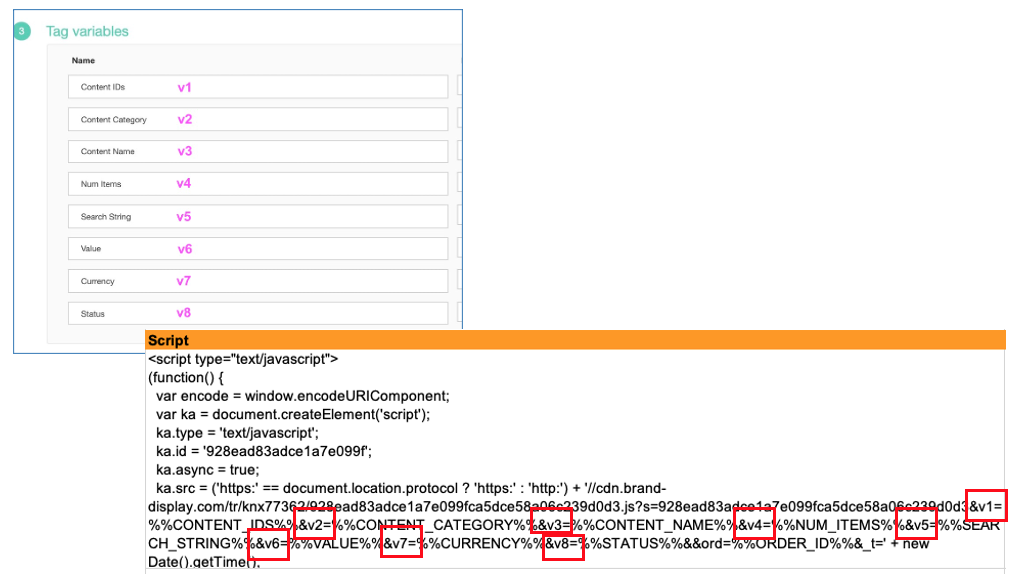Click the red-boxed &v3= parameter in script

(551, 524)
